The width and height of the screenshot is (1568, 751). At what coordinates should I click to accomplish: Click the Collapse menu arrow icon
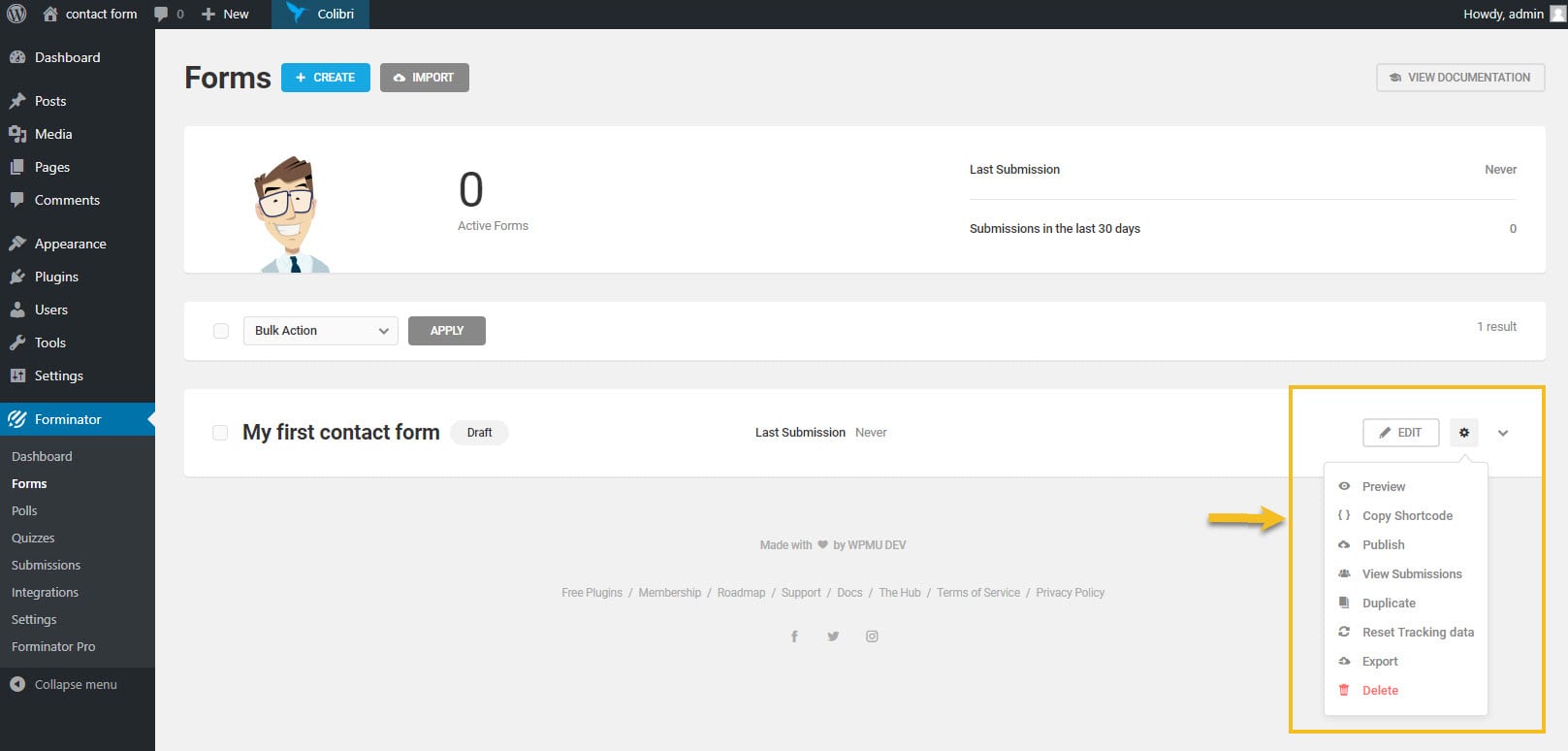(x=17, y=684)
